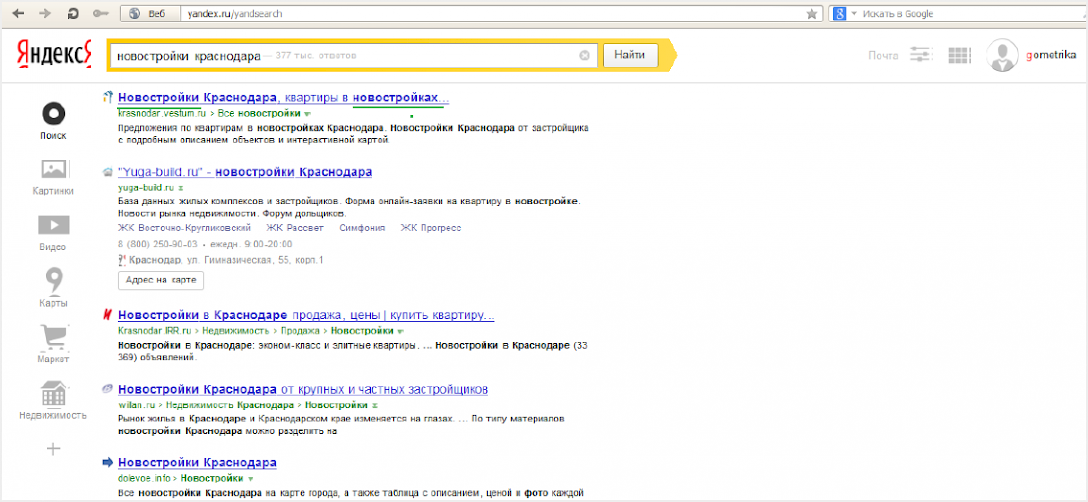Viewport: 1088px width, 502px height.
Task: Switch to 'Маркет' shopping search
Action: coord(53,345)
